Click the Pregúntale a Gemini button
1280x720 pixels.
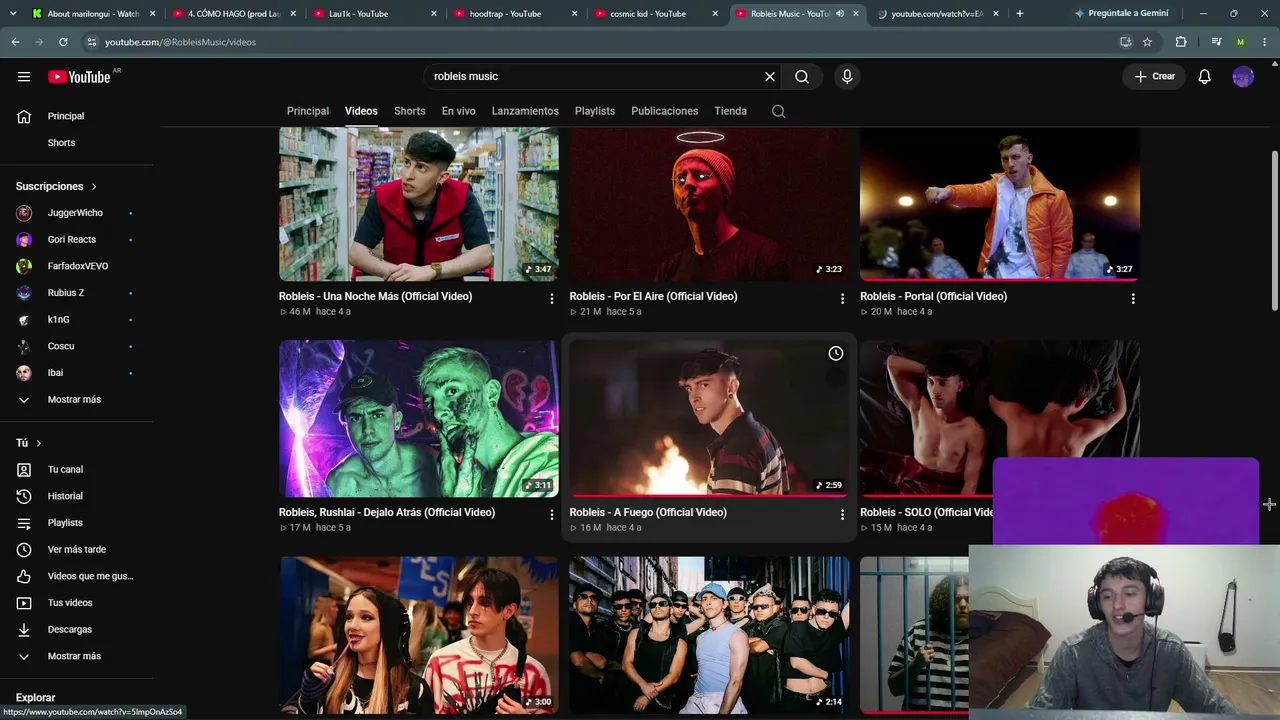click(1121, 14)
